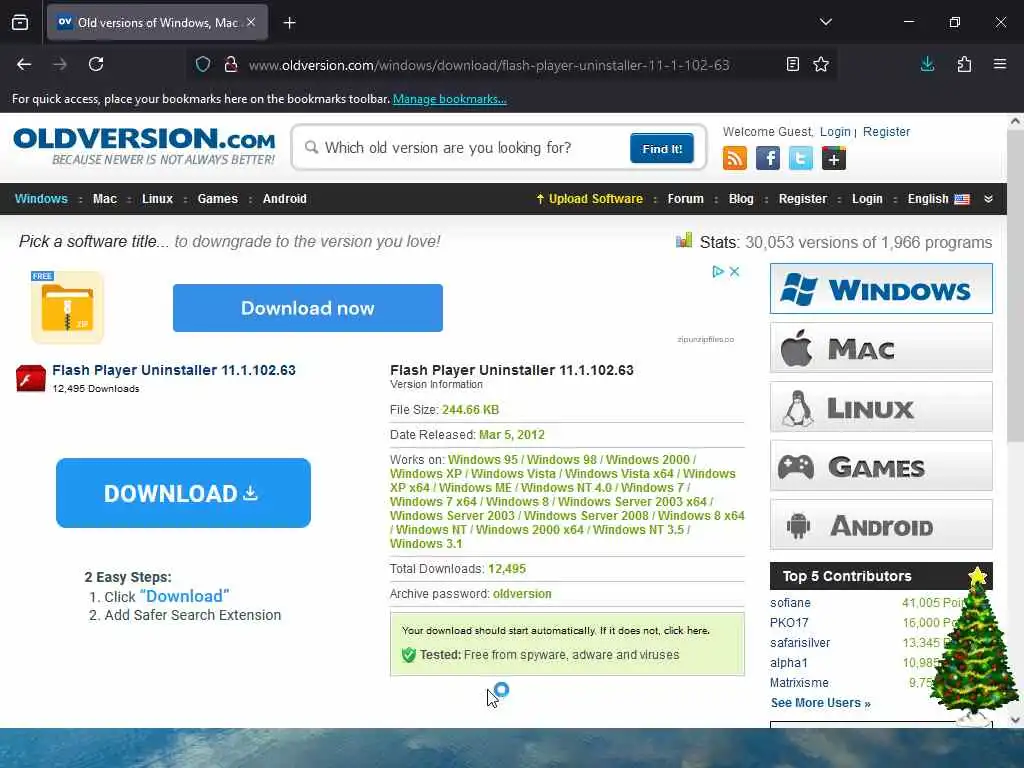Click the OLDVERSION.COM logo
Viewport: 1024px width, 768px height.
144,146
